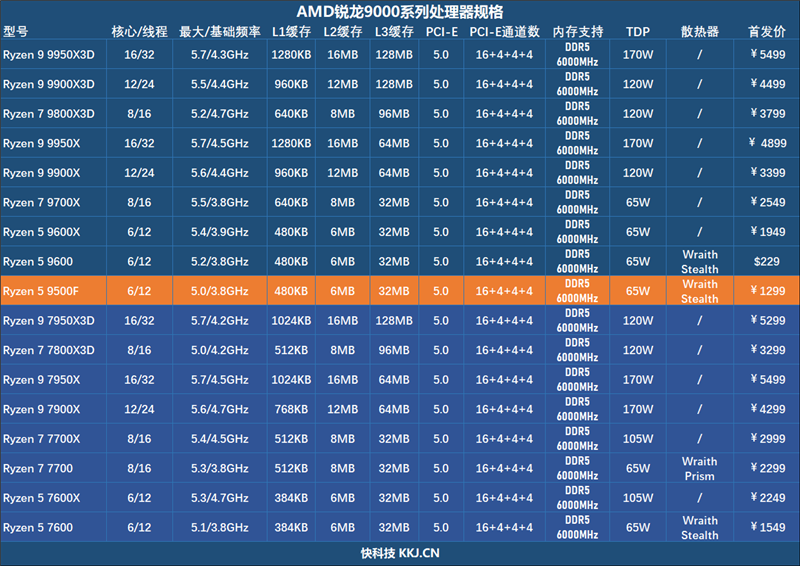Click the L3缓存 column header
The image size is (800, 566).
coord(394,31)
